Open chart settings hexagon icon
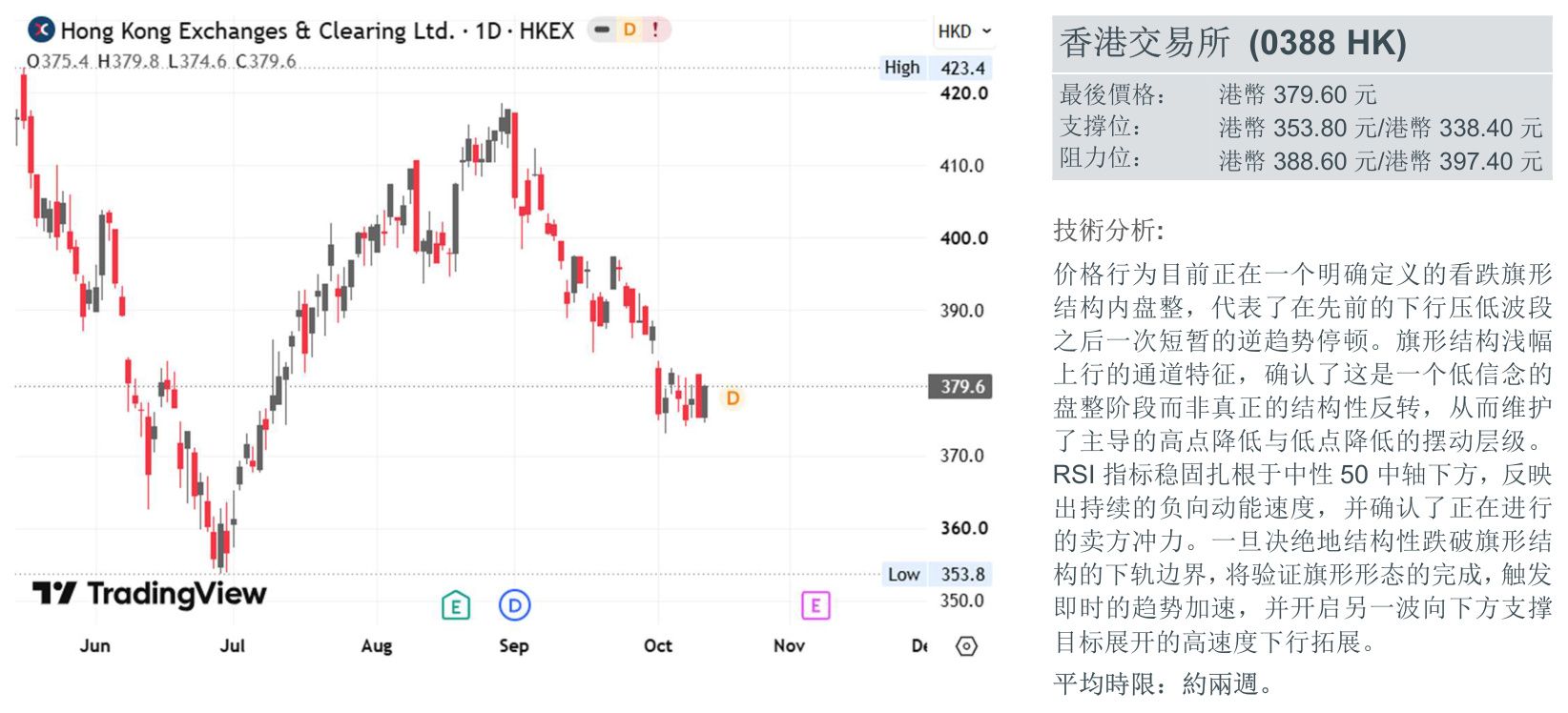Screen dimensions: 1568x713 coord(966,646)
